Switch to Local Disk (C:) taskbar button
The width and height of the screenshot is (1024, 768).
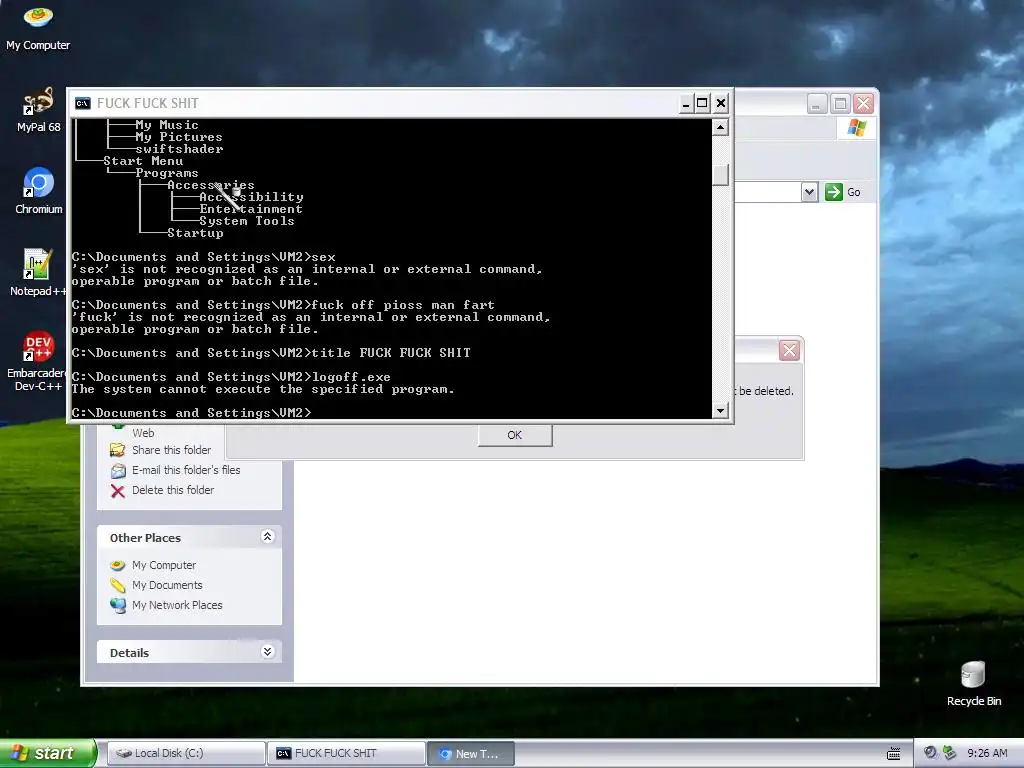click(186, 754)
